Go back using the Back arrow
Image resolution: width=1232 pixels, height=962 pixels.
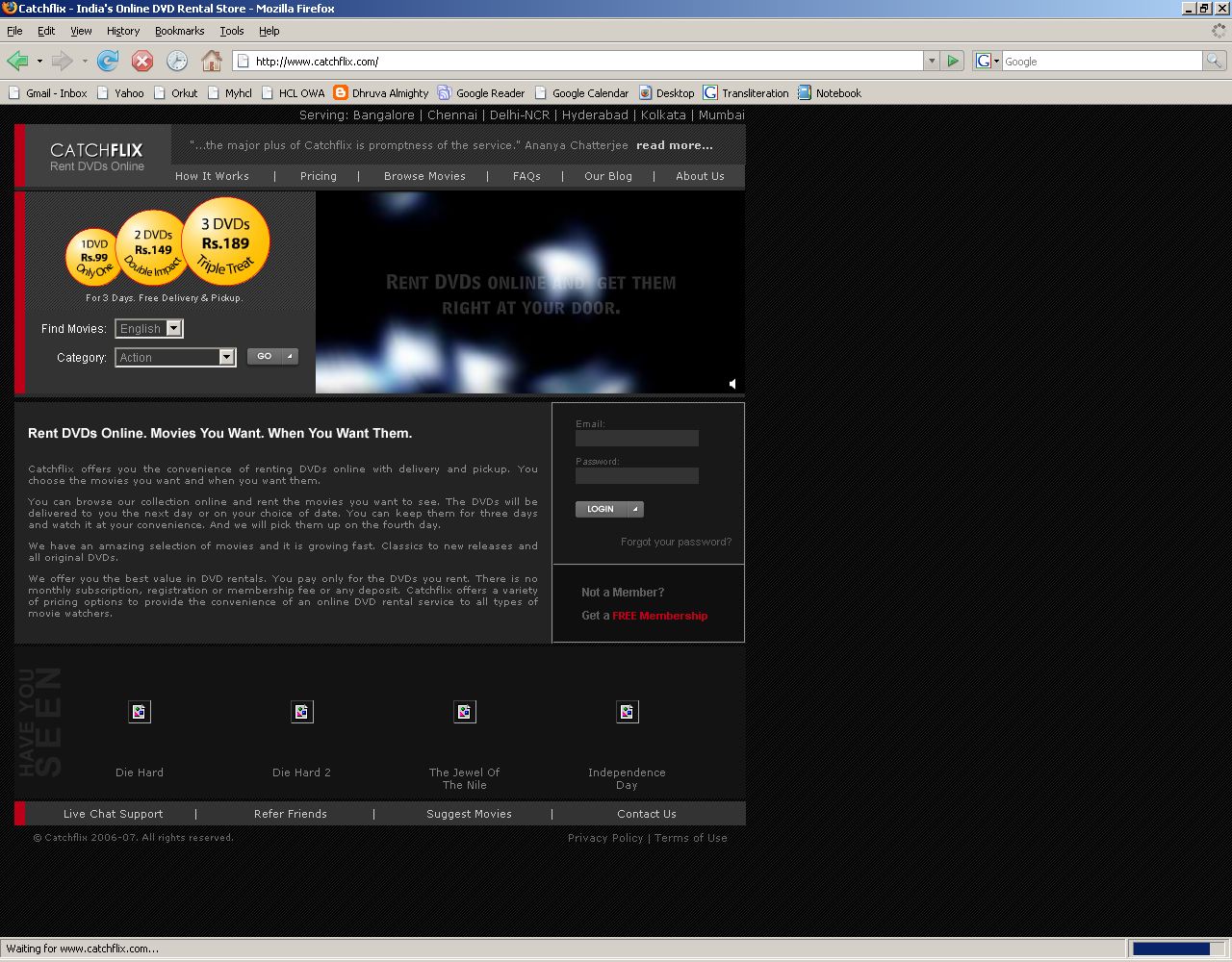point(17,62)
